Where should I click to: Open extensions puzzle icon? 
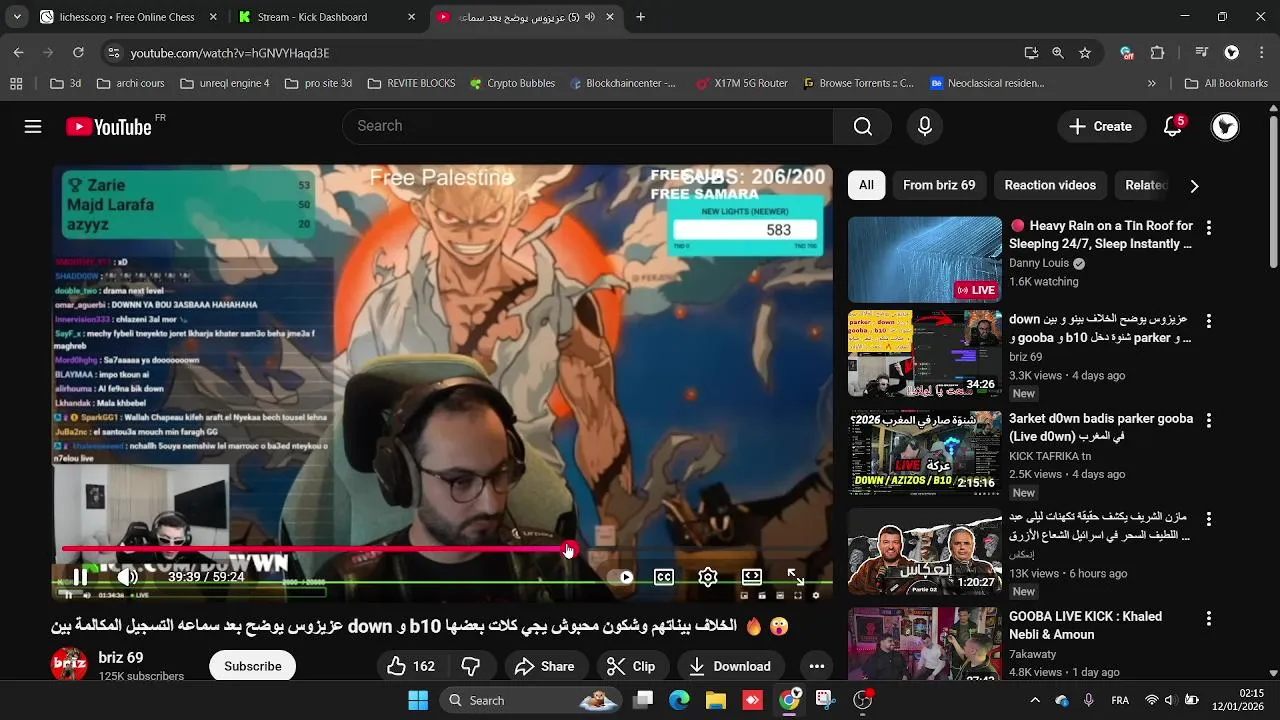(x=1158, y=53)
